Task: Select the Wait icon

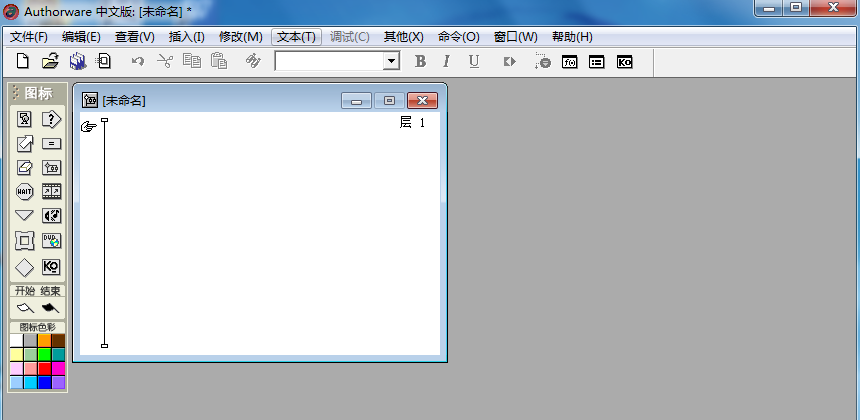Action: [25, 191]
